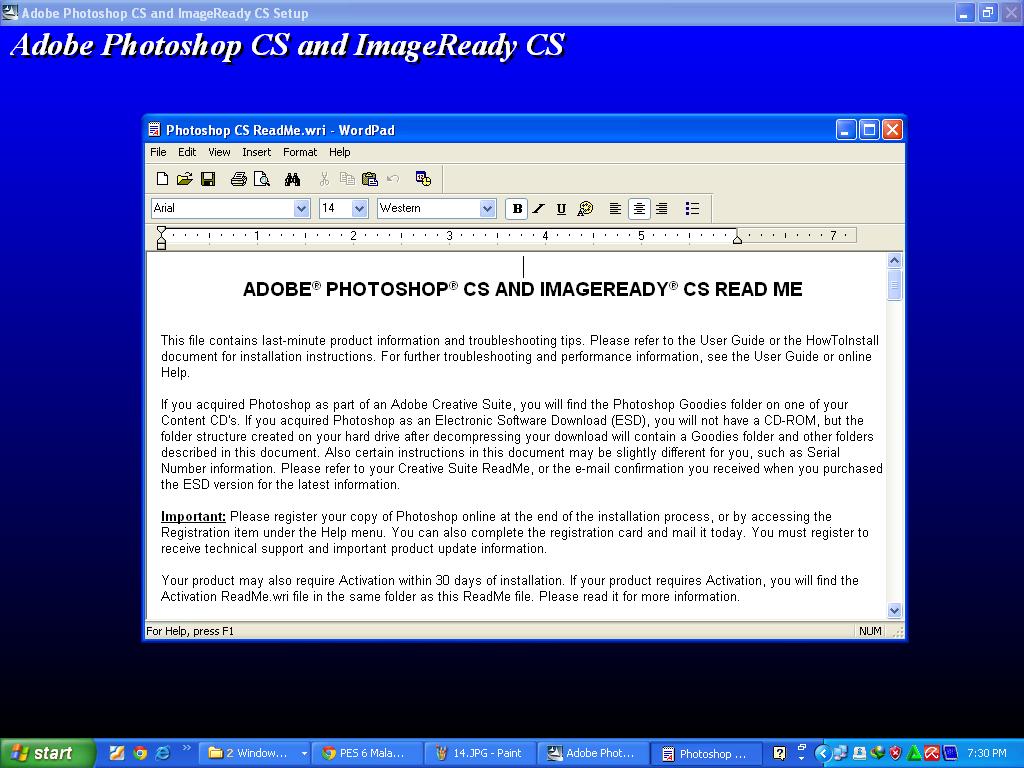This screenshot has width=1024, height=768.
Task: Toggle Bold formatting button
Action: click(x=517, y=208)
